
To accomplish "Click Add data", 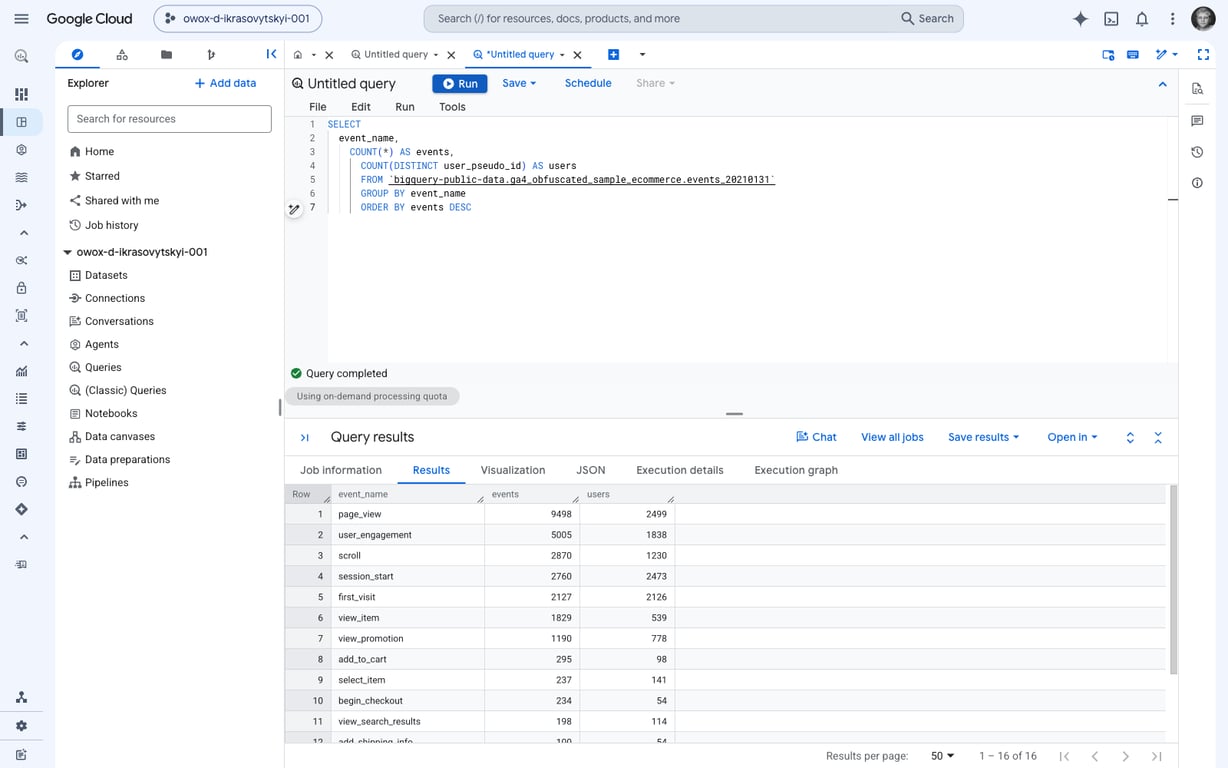I will click(225, 83).
